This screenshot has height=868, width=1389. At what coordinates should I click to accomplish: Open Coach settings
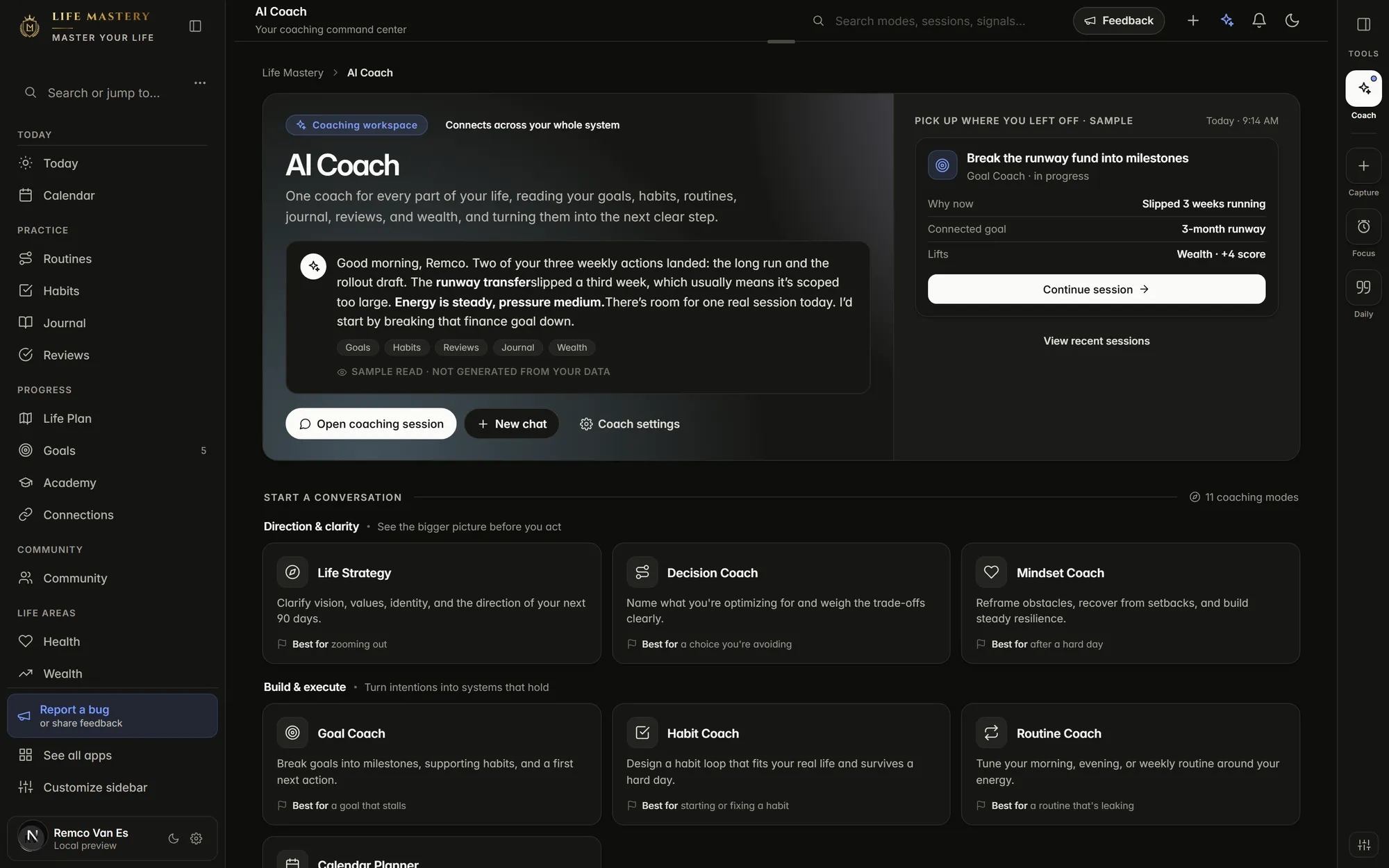630,424
